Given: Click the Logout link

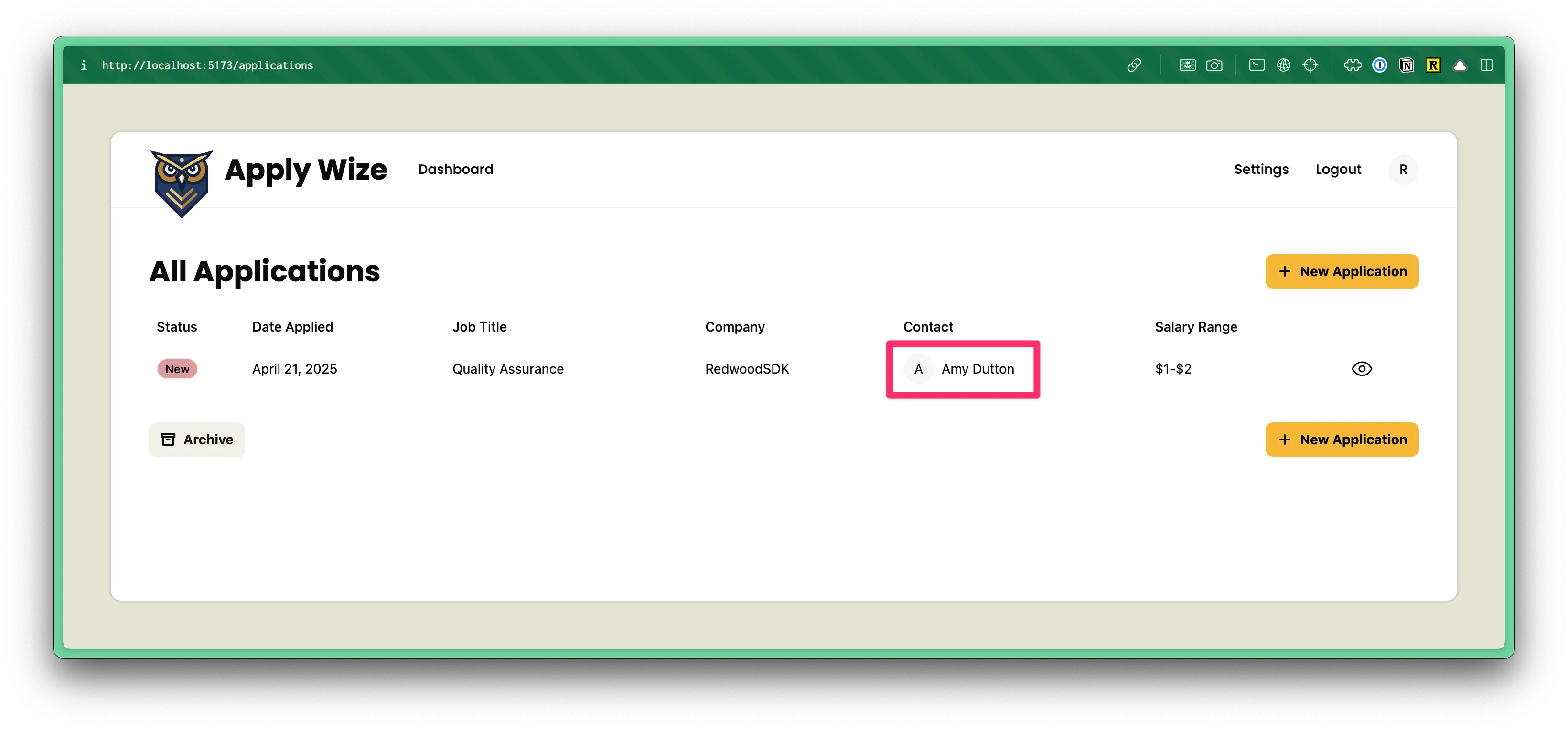Looking at the screenshot, I should [x=1338, y=169].
